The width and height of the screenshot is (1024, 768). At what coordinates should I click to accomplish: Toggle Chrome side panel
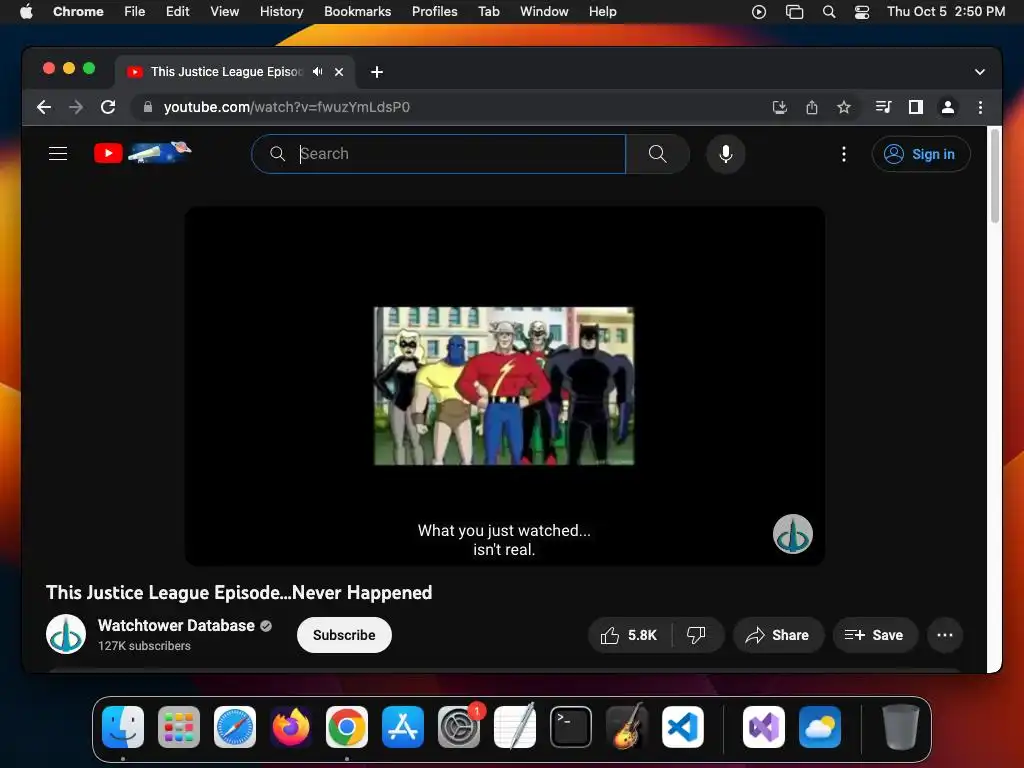coord(916,107)
